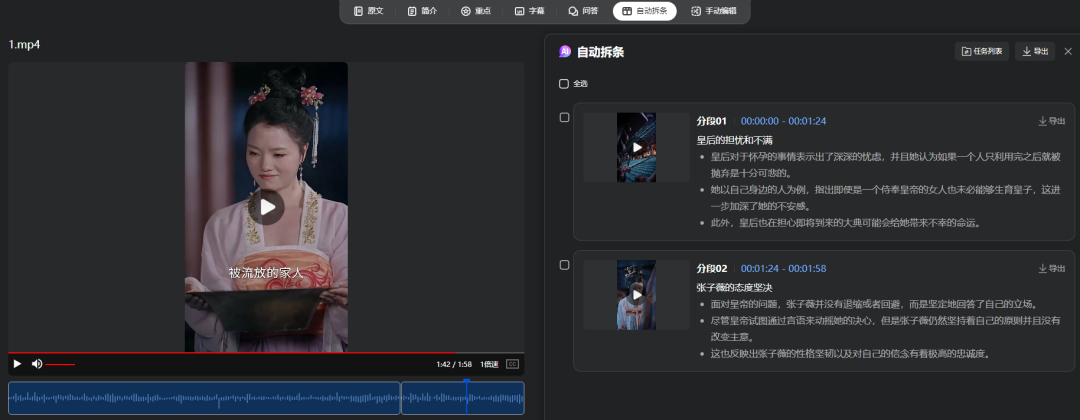The height and width of the screenshot is (420, 1080).
Task: Tick the checkbox for 分段01
Action: 564,118
